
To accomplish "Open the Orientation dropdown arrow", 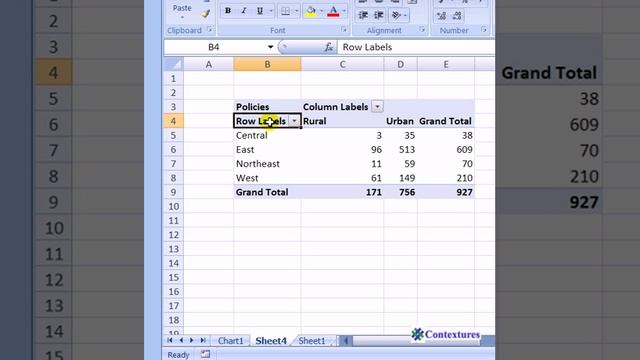I will tap(405, 16).
